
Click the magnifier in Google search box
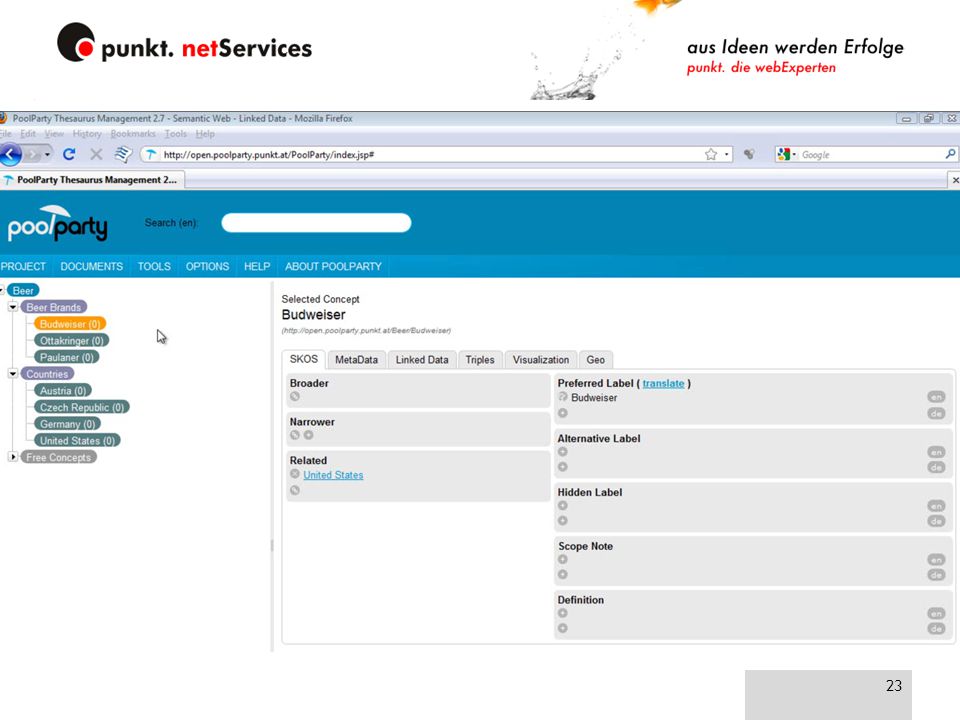950,155
